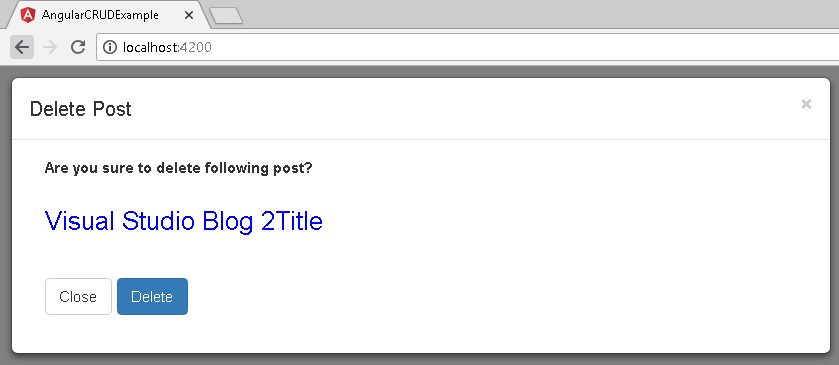Click the Delete Post dialog heading
The image size is (839, 365).
(x=81, y=109)
